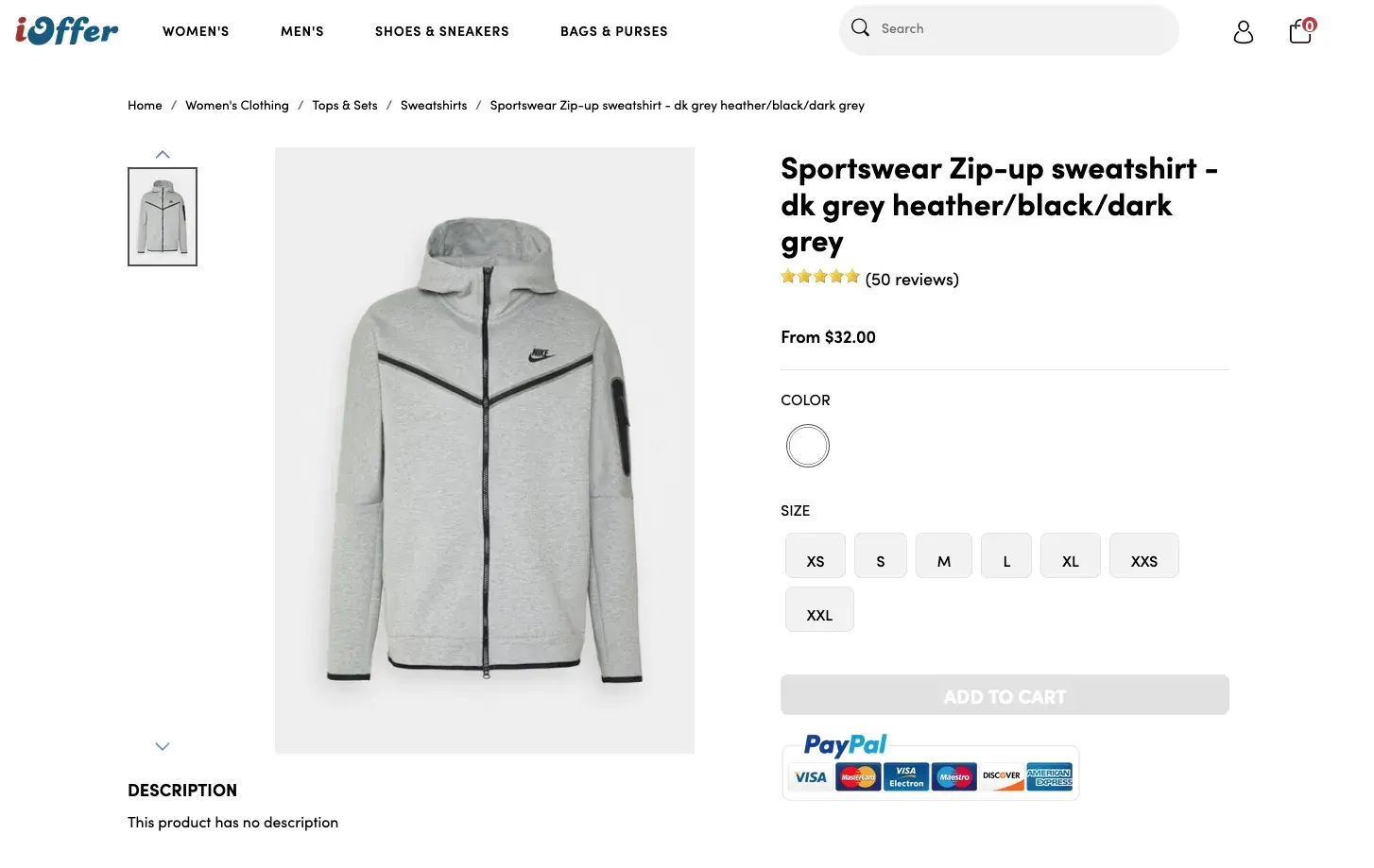Select size XS
This screenshot has width=1374, height=868.
point(816,557)
